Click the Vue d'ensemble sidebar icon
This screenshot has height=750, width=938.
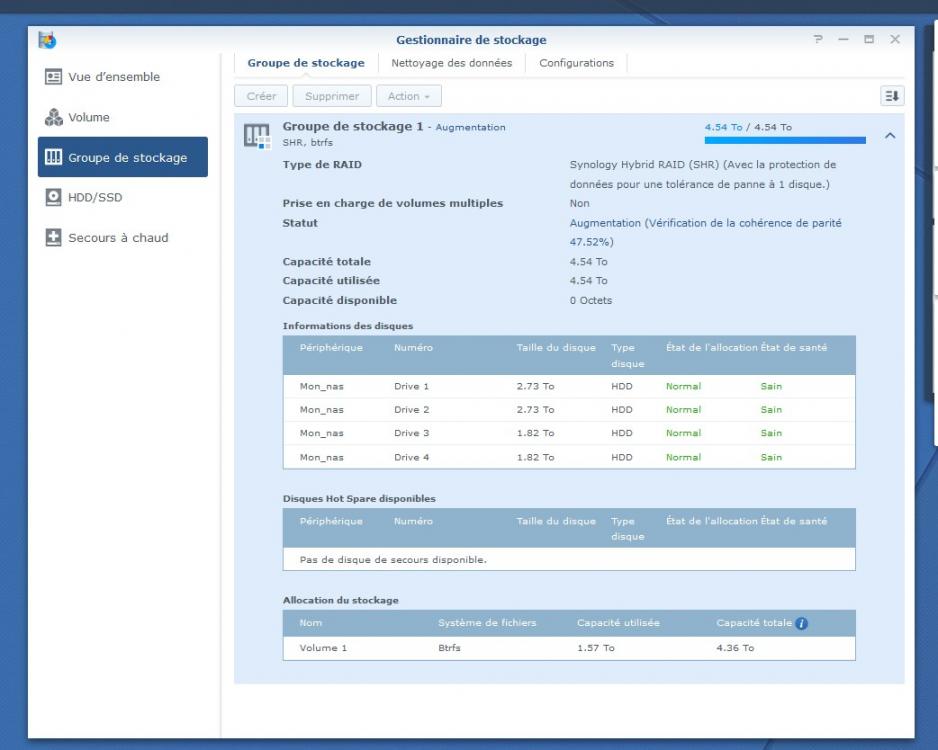53,77
